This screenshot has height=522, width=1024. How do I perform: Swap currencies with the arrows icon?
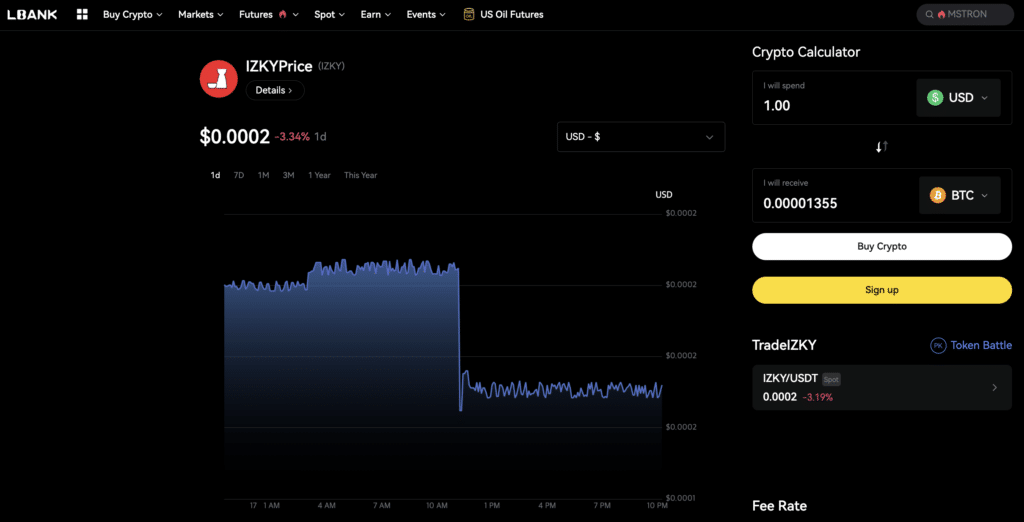point(882,147)
